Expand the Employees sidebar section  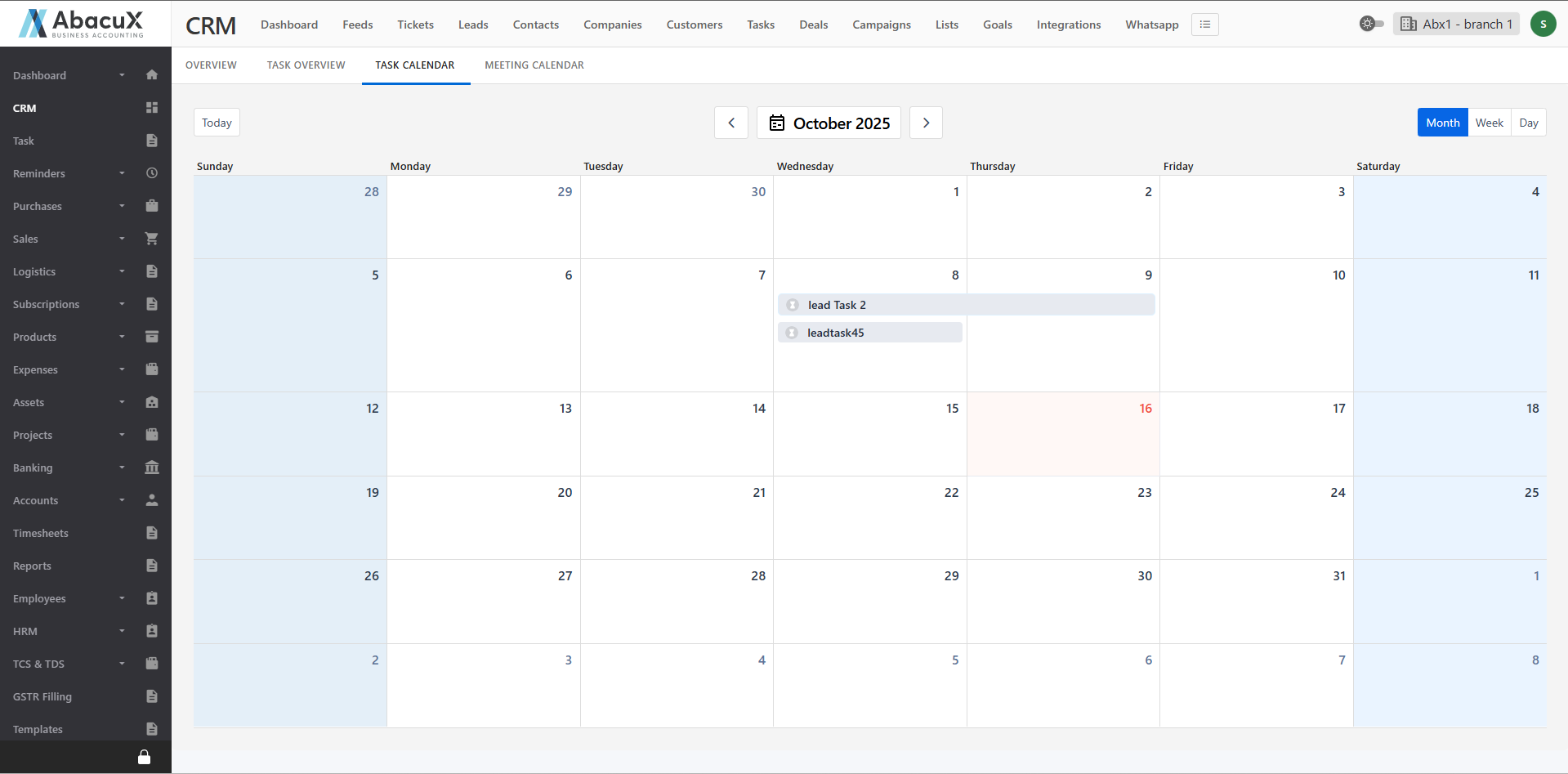pos(39,598)
